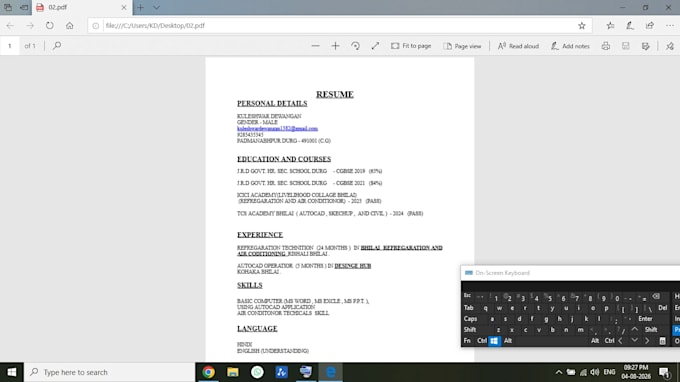
Task: Toggle right Shift key on On-Screen Keyboard
Action: click(x=651, y=330)
